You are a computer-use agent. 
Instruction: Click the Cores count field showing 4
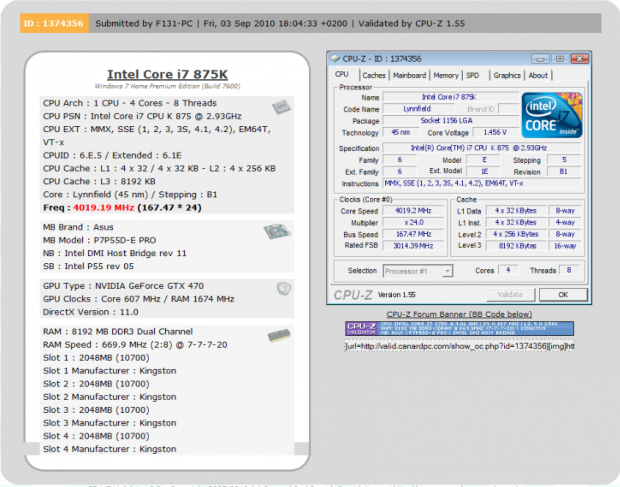click(508, 270)
